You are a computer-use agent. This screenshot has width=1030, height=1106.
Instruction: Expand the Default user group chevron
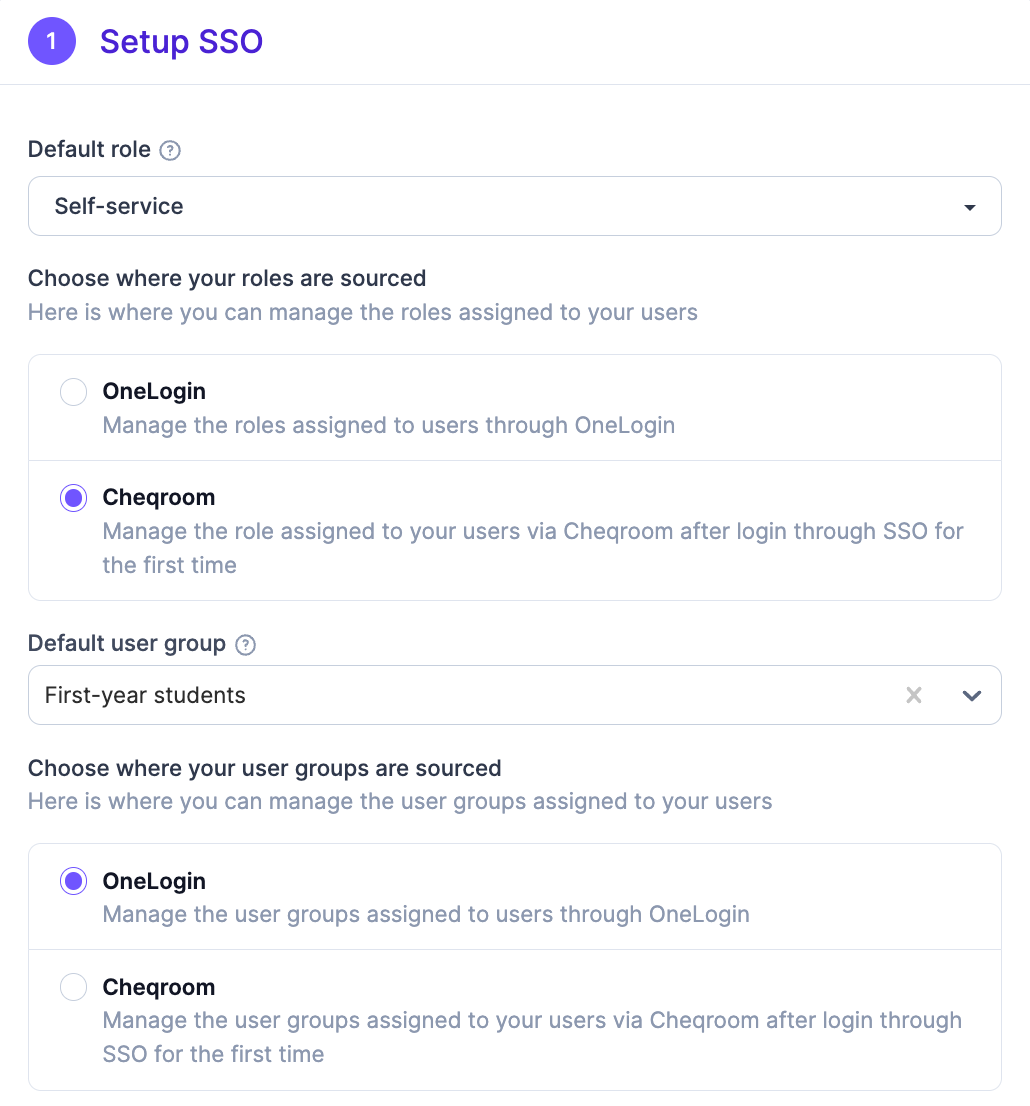pyautogui.click(x=971, y=695)
